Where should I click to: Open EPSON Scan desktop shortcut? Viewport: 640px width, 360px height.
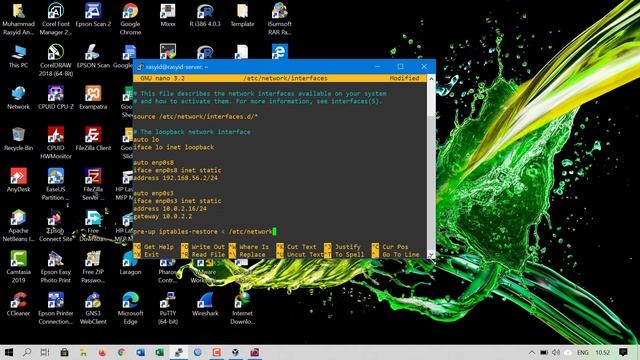(93, 57)
